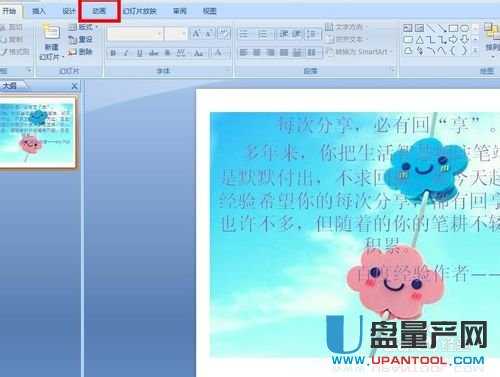Open the font group dialog launcher
Screen dimensions: 500x377
coord(228,70)
